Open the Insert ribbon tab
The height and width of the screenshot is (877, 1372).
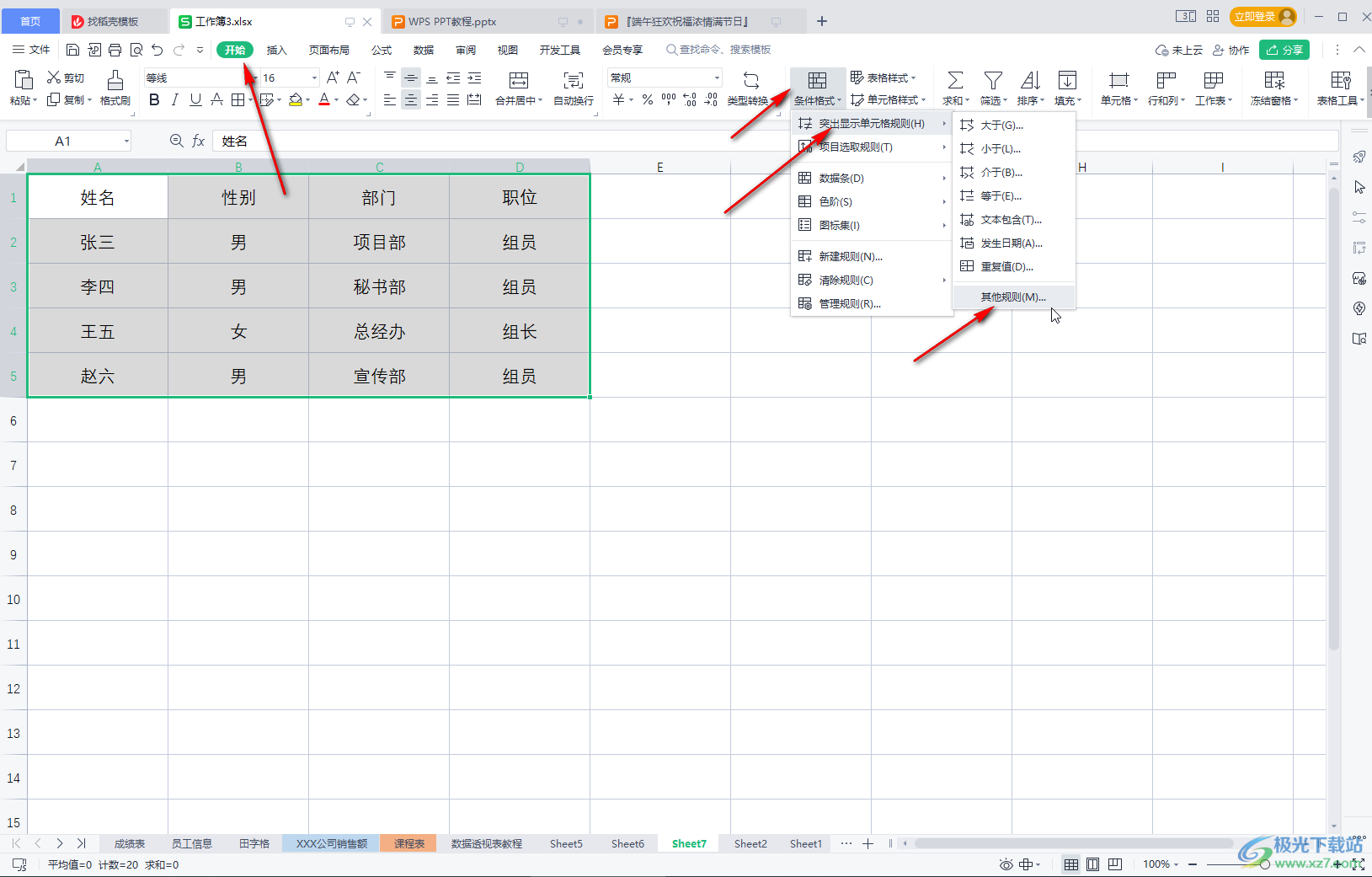(277, 51)
